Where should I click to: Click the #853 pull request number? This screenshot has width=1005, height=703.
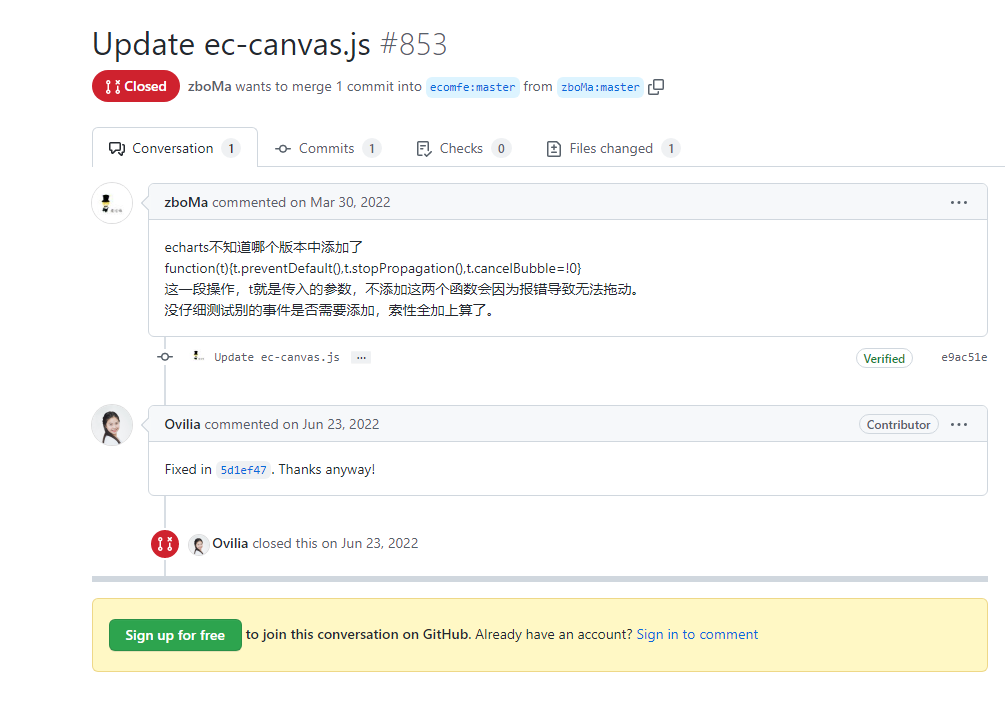pos(413,44)
